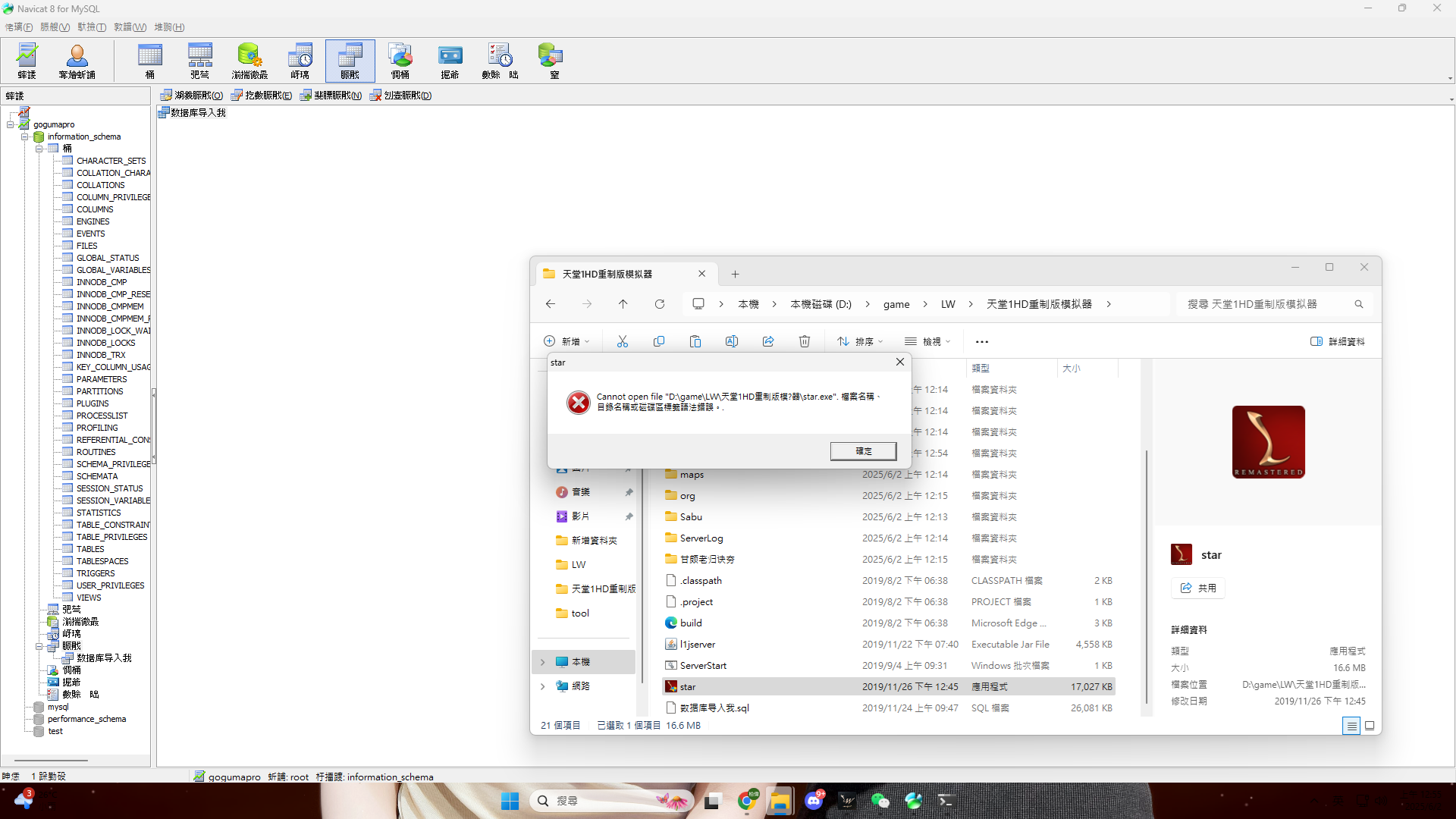
Task: Open Navicat menu ending with (H)
Action: [169, 27]
